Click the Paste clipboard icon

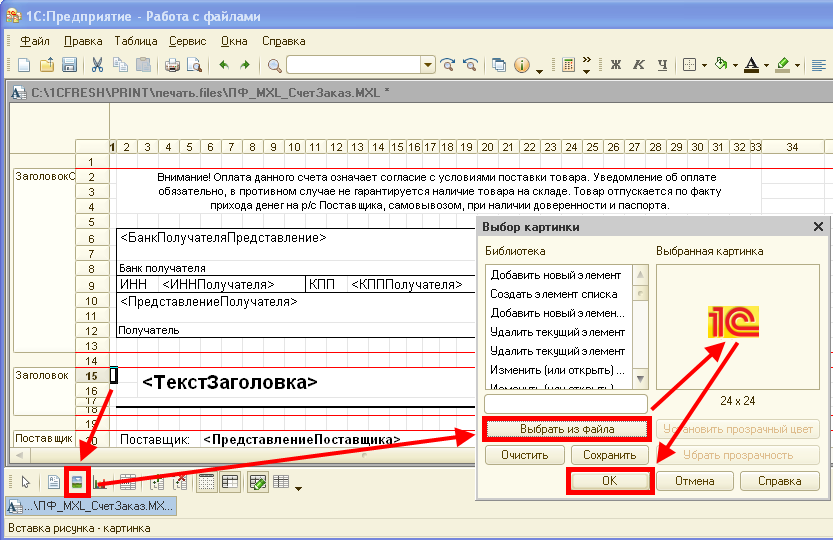click(143, 65)
